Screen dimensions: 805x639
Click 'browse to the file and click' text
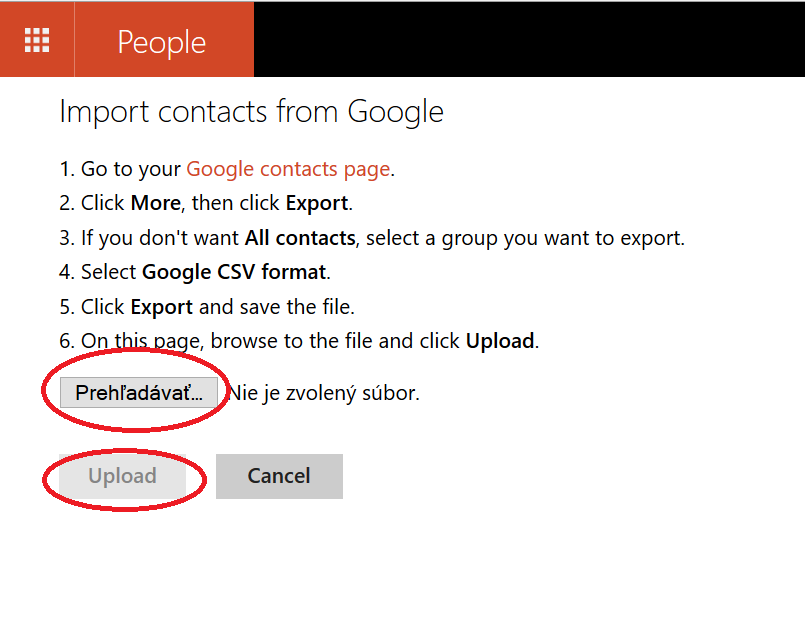click(335, 341)
